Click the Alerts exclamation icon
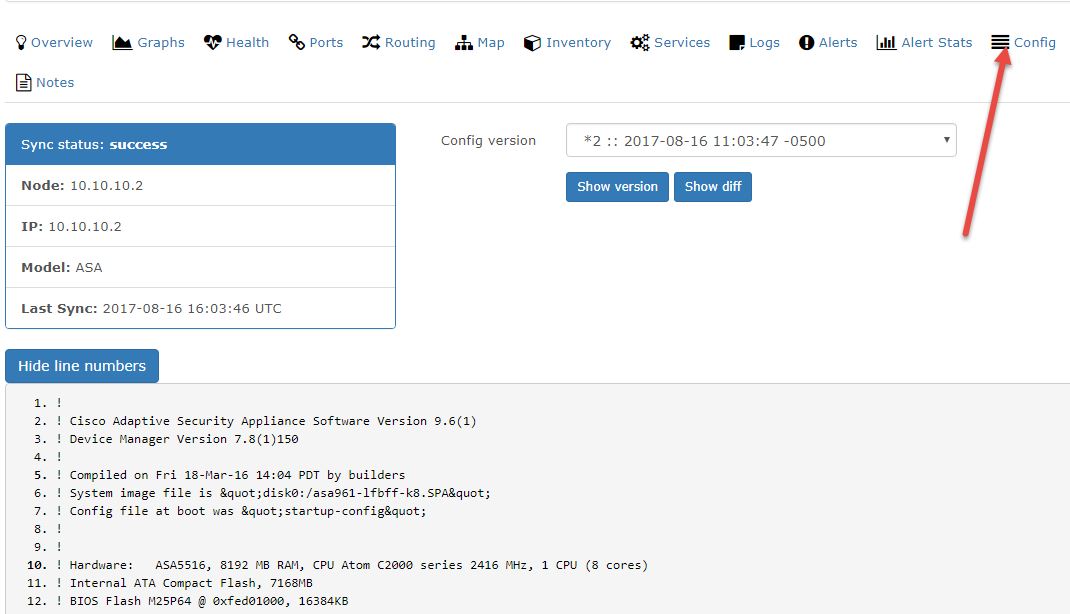1070x614 pixels. pos(806,42)
